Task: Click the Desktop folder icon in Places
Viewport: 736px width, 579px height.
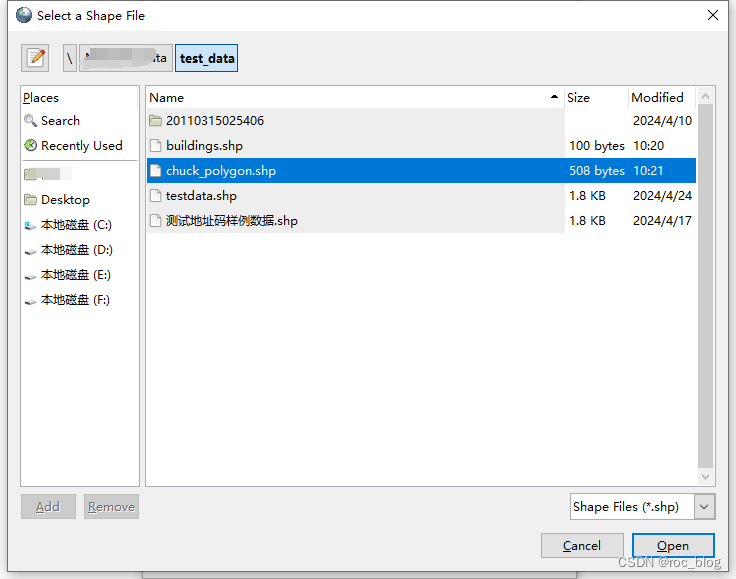Action: pos(31,200)
